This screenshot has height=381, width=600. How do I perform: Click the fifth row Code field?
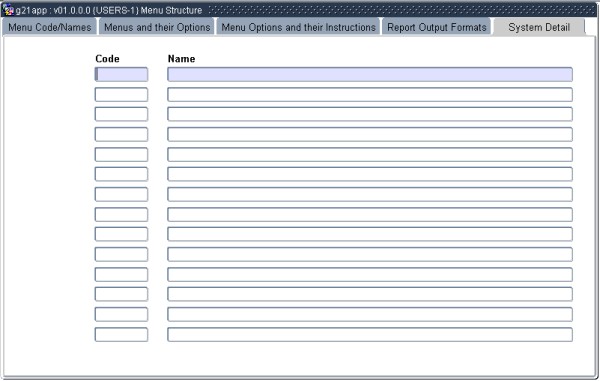coord(121,155)
